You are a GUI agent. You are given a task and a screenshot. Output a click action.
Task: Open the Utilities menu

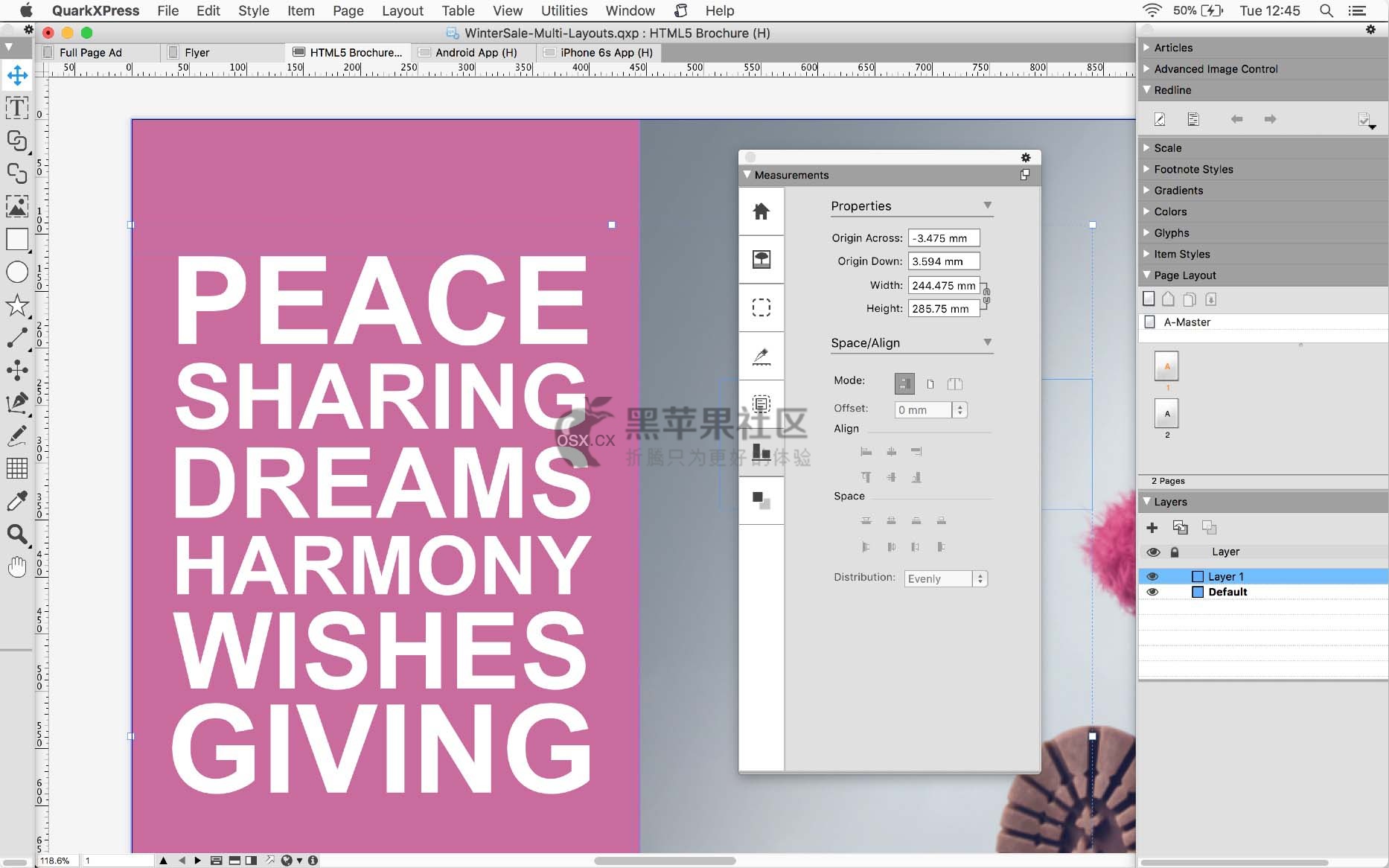pyautogui.click(x=563, y=10)
